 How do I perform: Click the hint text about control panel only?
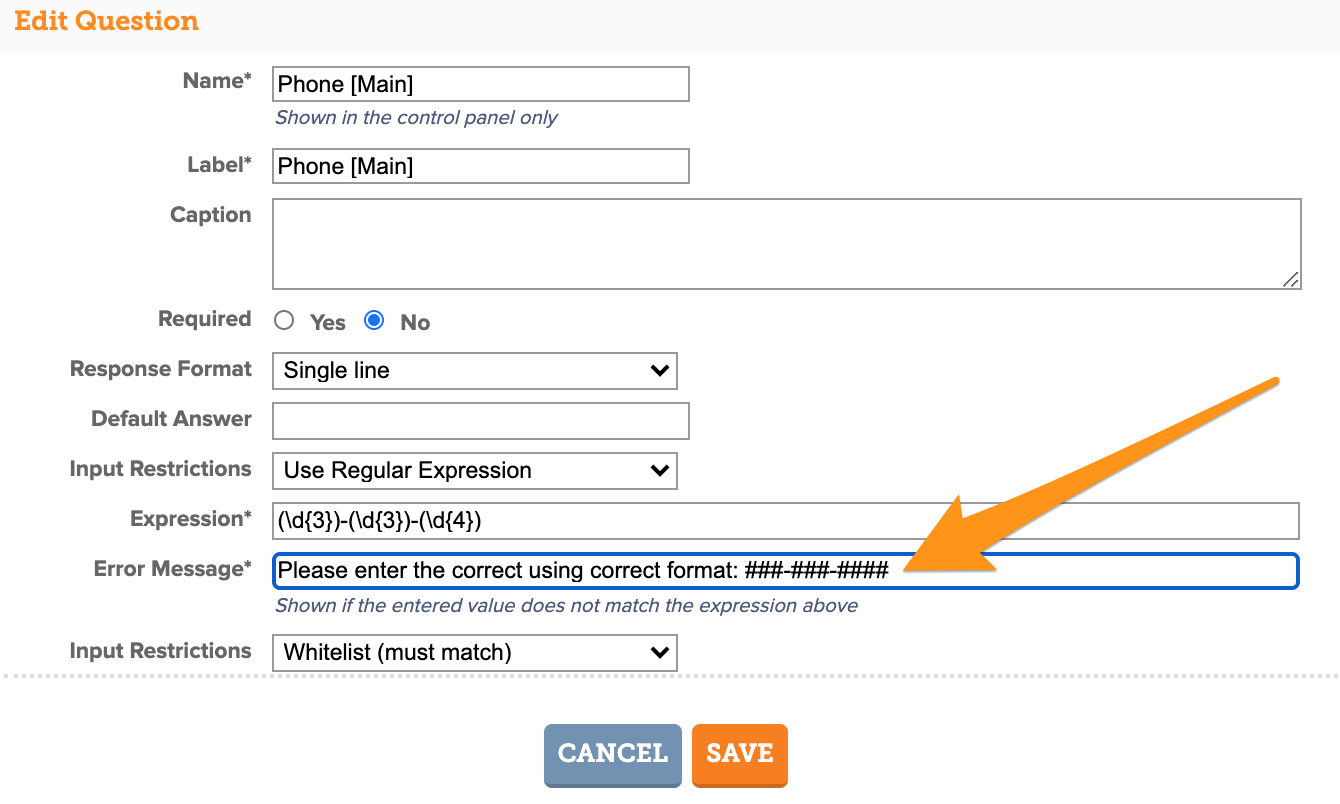(416, 118)
